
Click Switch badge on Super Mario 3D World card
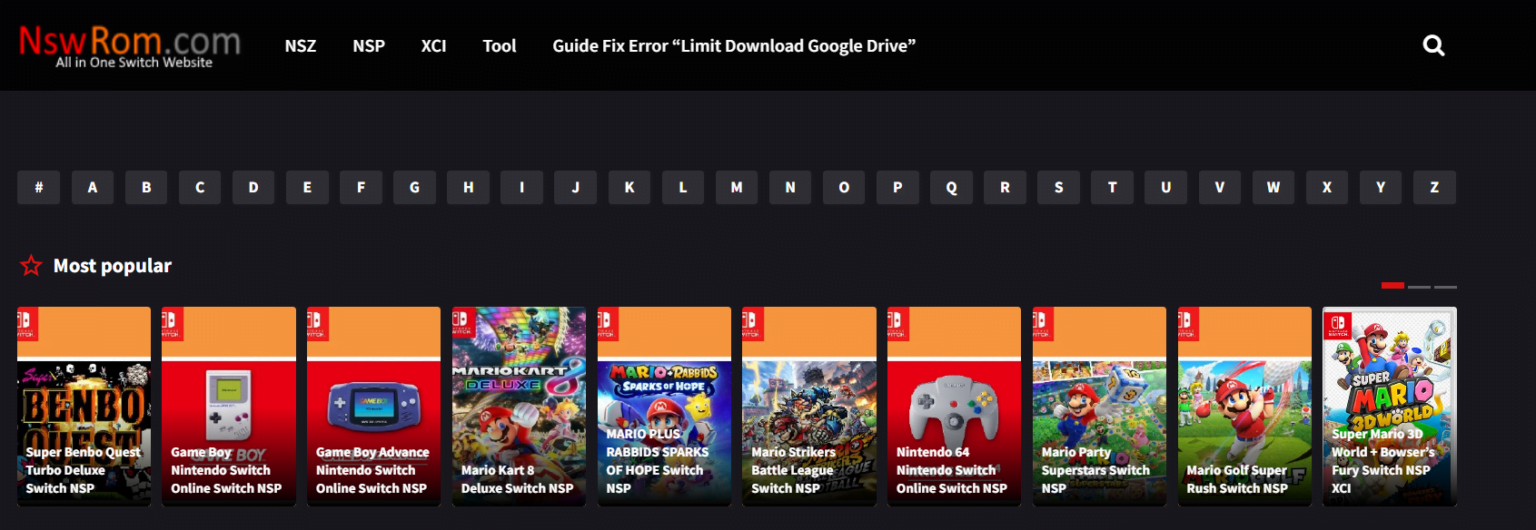click(1338, 327)
